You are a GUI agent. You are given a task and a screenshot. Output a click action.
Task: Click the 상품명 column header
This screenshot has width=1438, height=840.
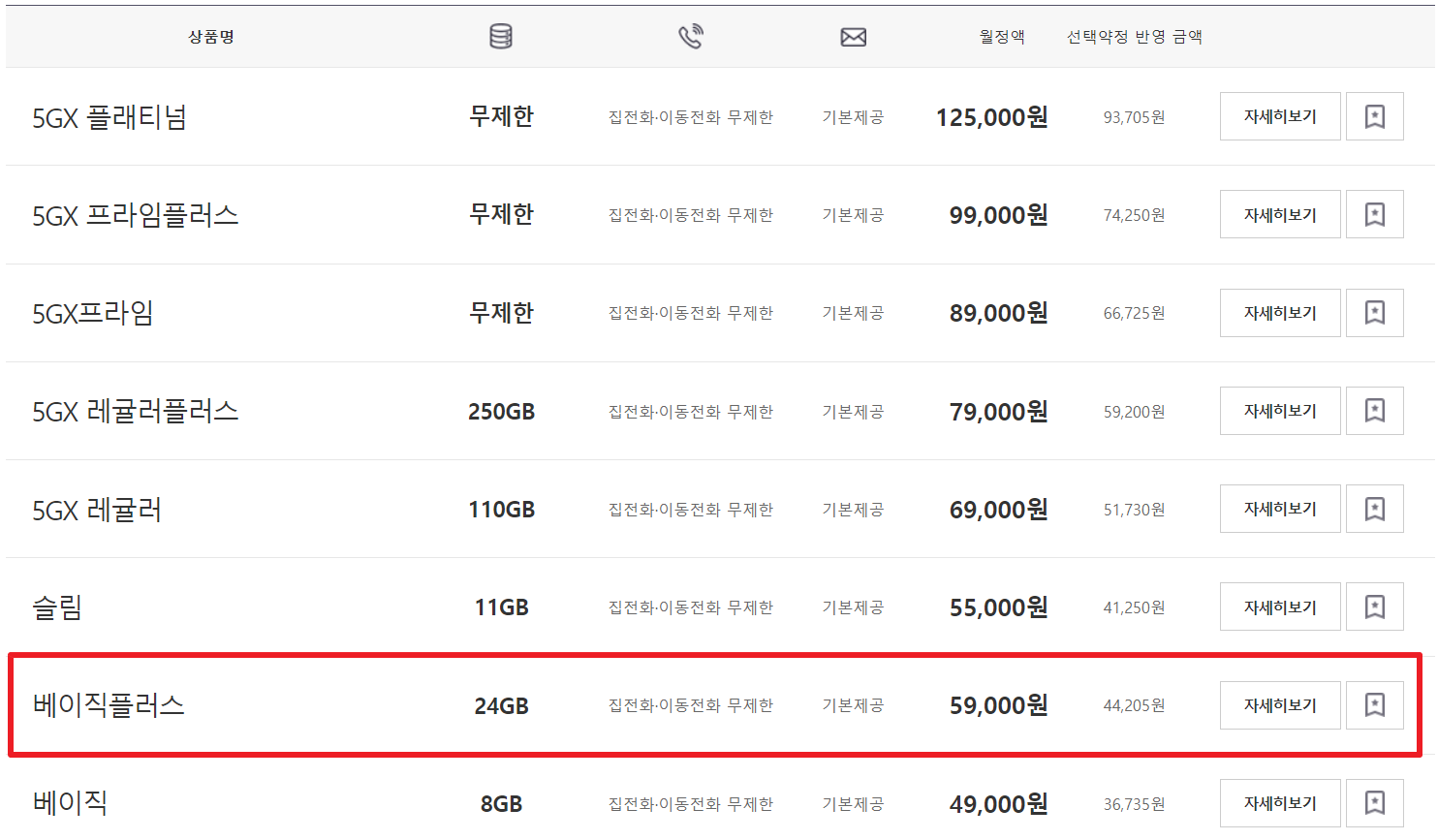pos(209,35)
